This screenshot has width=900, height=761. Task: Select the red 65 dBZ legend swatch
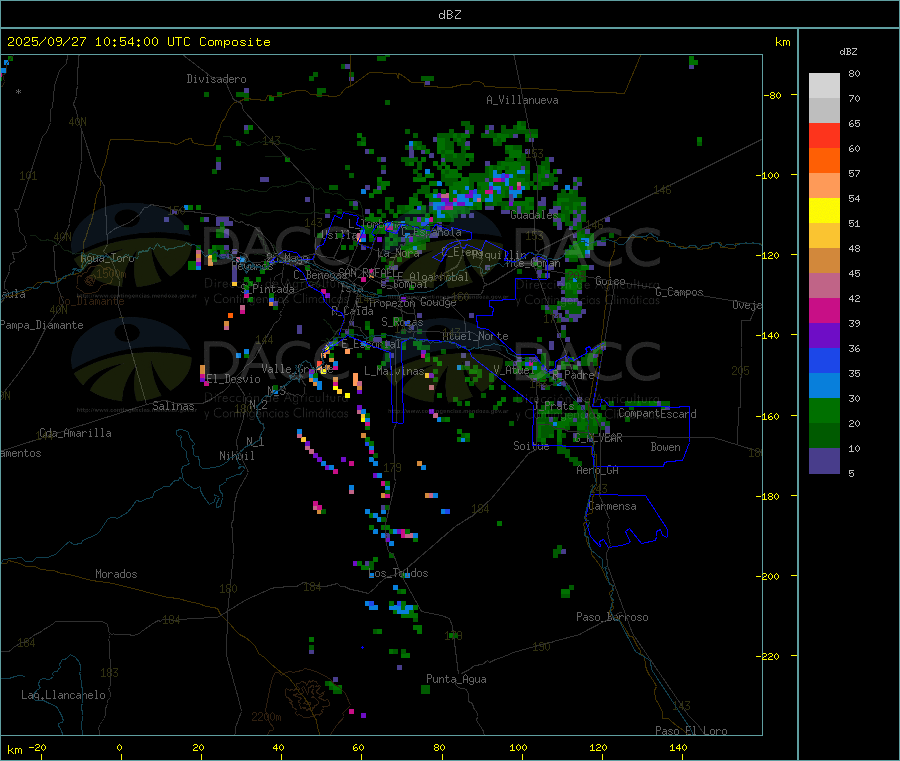pos(824,135)
